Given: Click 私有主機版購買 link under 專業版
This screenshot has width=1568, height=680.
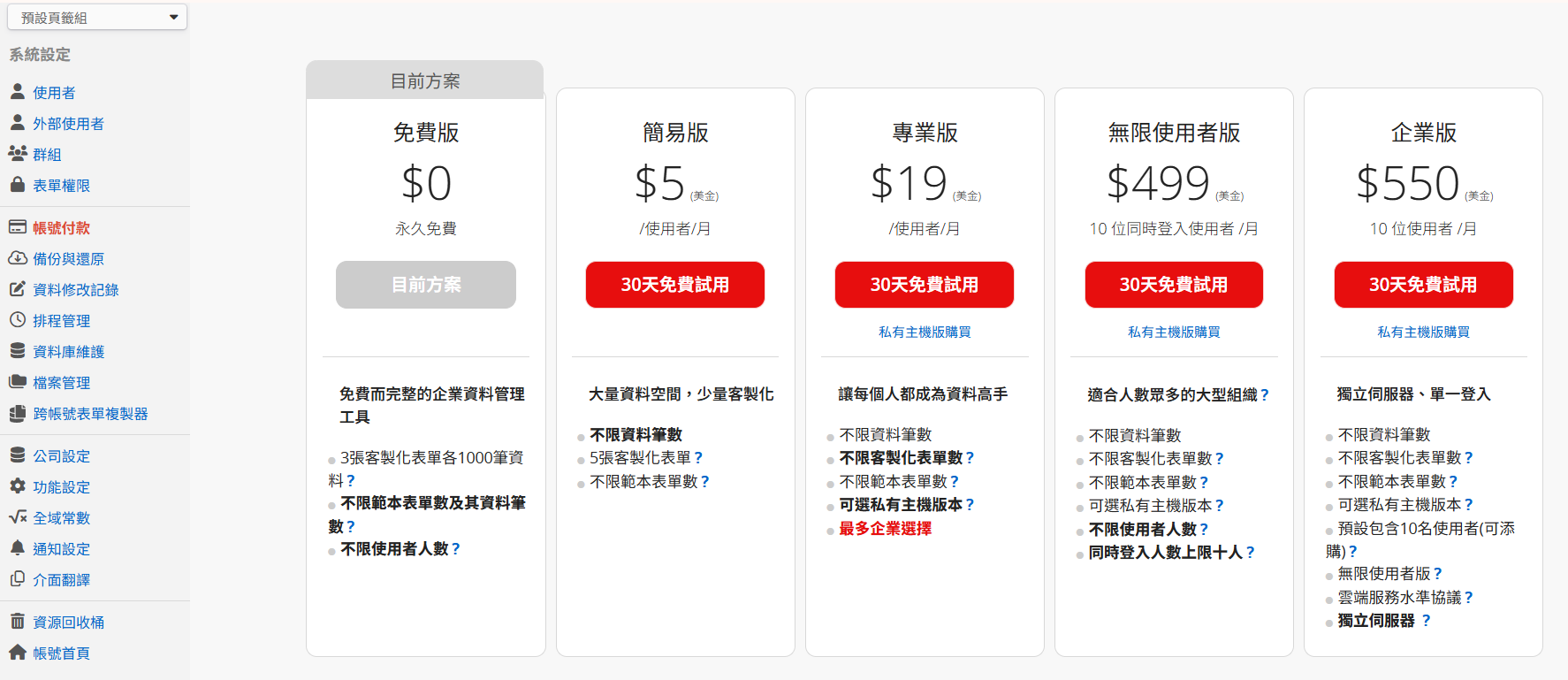Looking at the screenshot, I should click(x=925, y=332).
